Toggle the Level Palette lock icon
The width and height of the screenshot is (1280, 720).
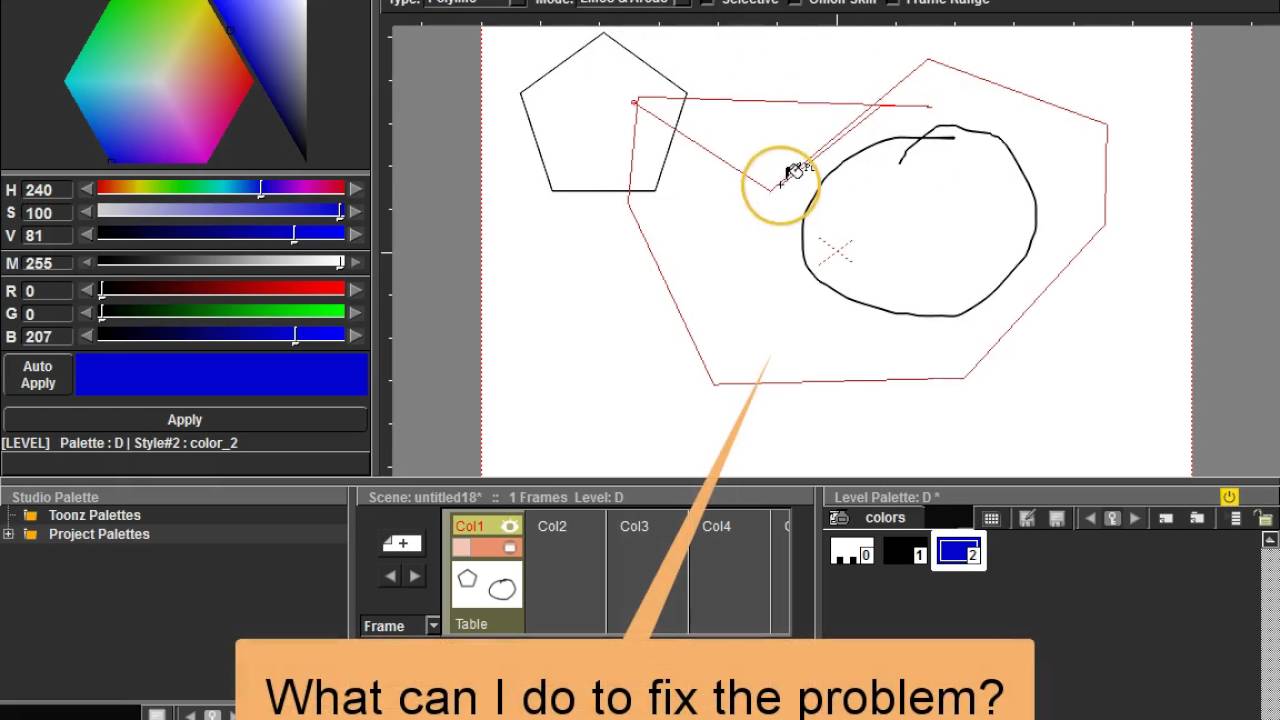pyautogui.click(x=1265, y=518)
